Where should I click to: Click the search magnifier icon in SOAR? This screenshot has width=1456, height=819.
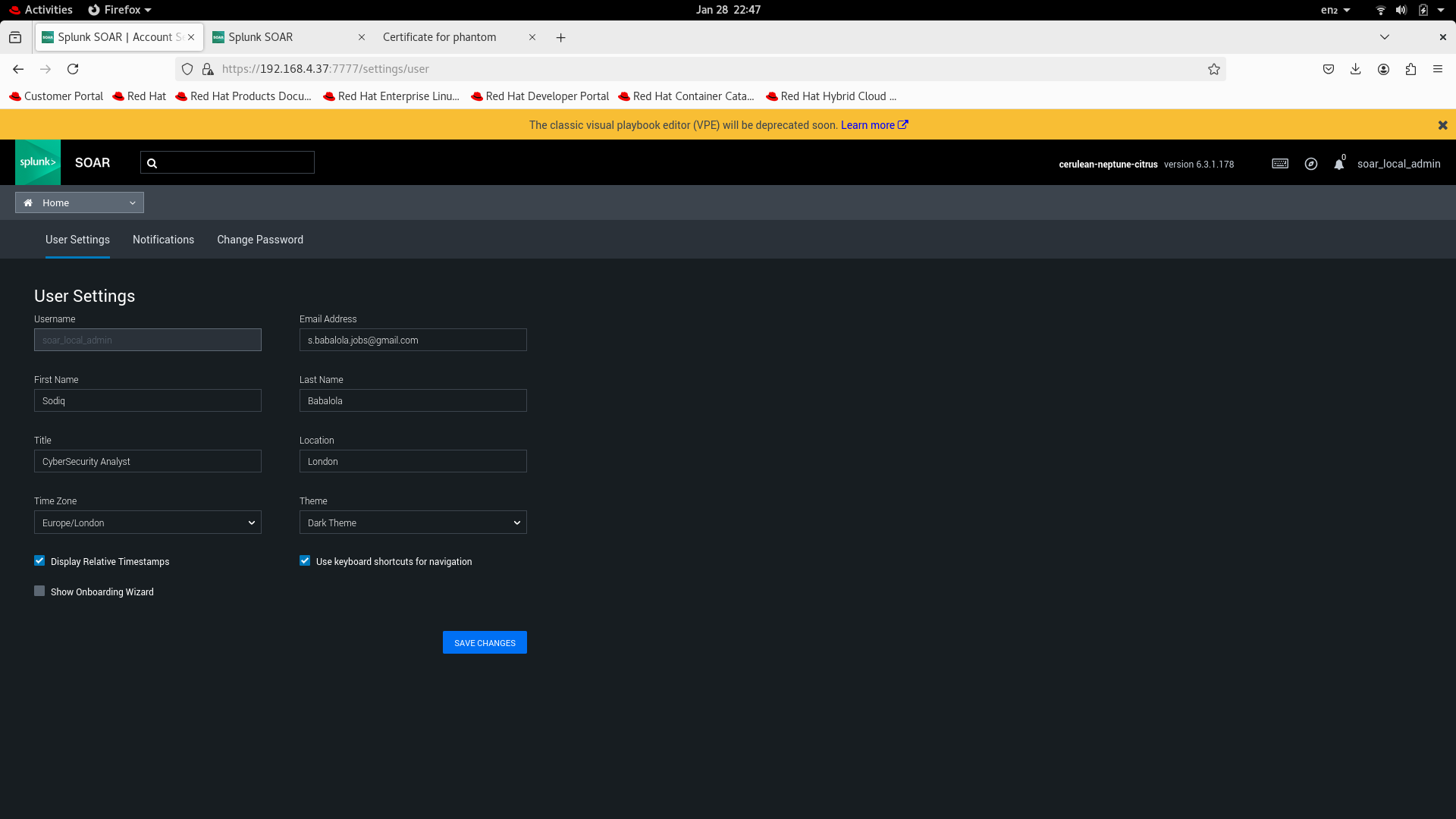(x=152, y=163)
